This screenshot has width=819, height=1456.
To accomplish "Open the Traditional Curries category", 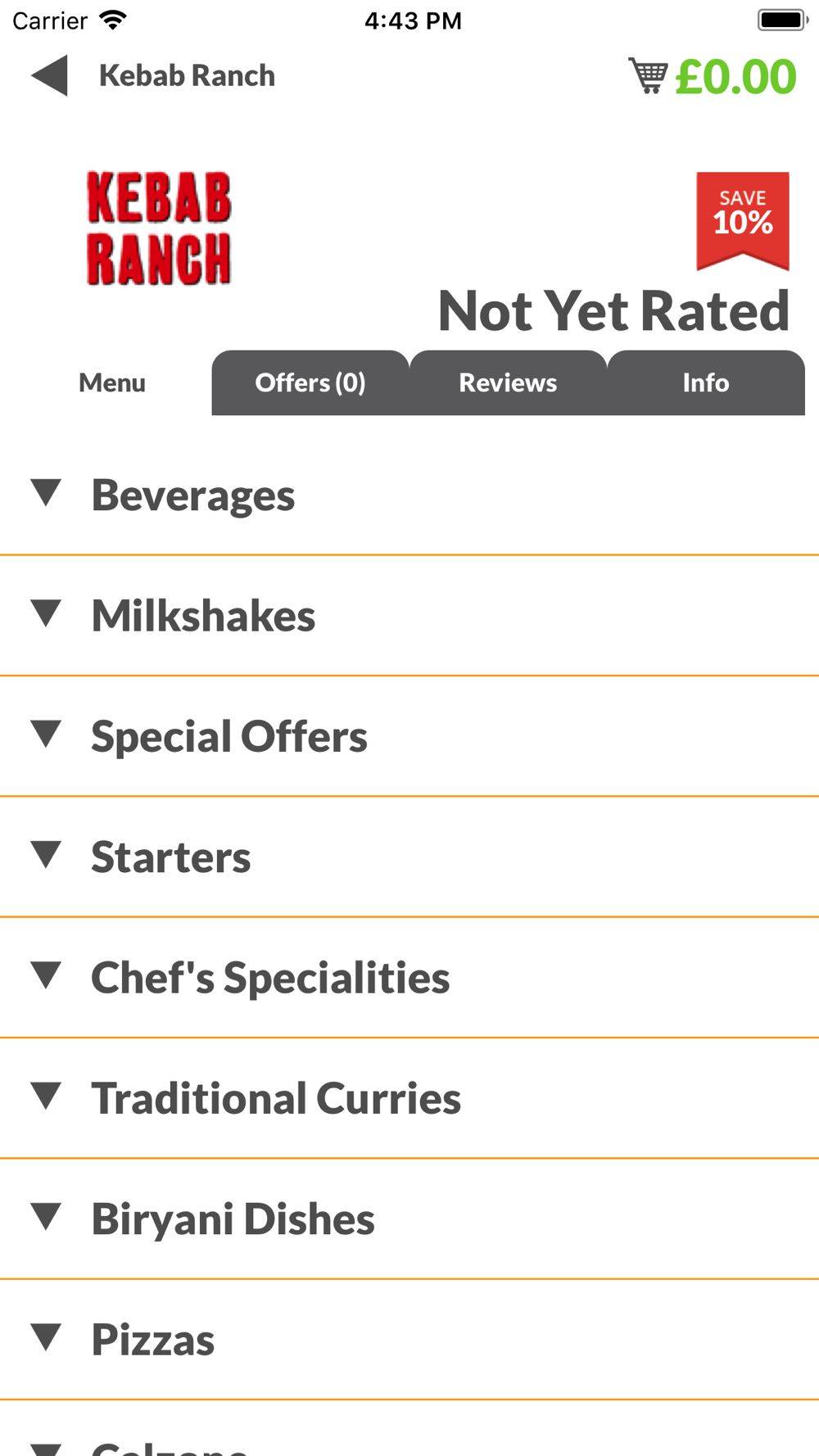I will point(409,1098).
